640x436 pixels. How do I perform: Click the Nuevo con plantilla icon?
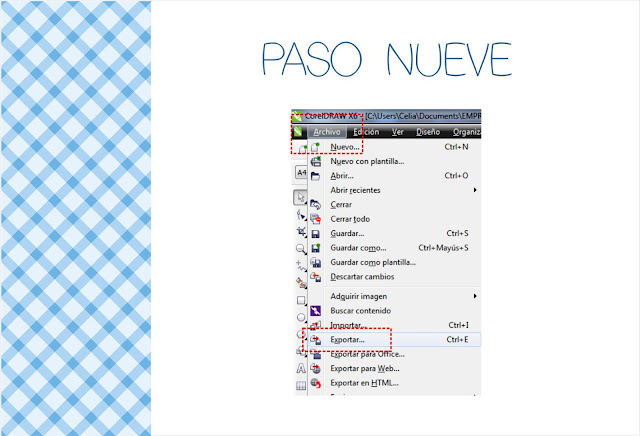[x=316, y=162]
